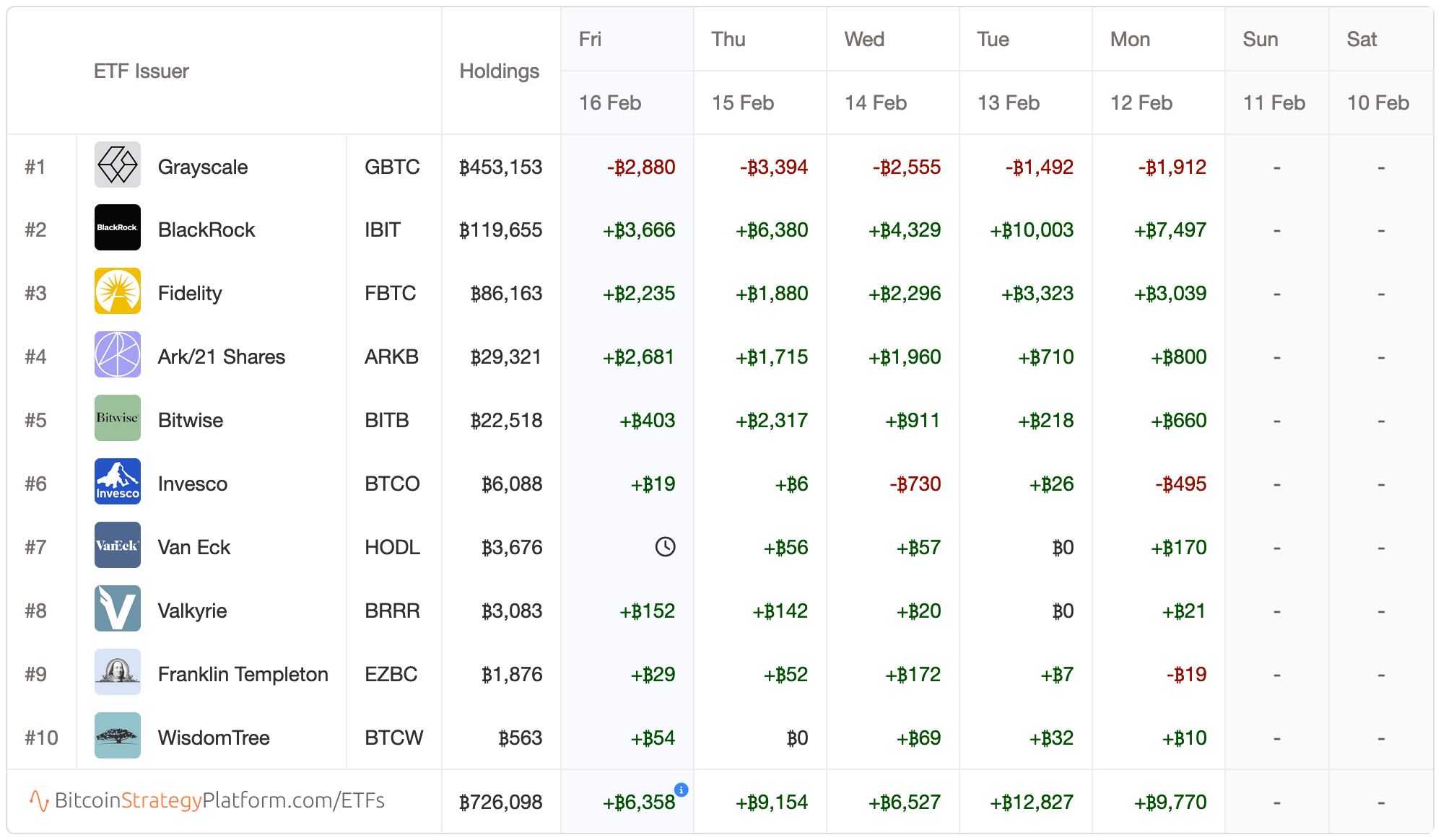Select the Invesco mountain logo
This screenshot has width=1441, height=840.
pyautogui.click(x=118, y=481)
